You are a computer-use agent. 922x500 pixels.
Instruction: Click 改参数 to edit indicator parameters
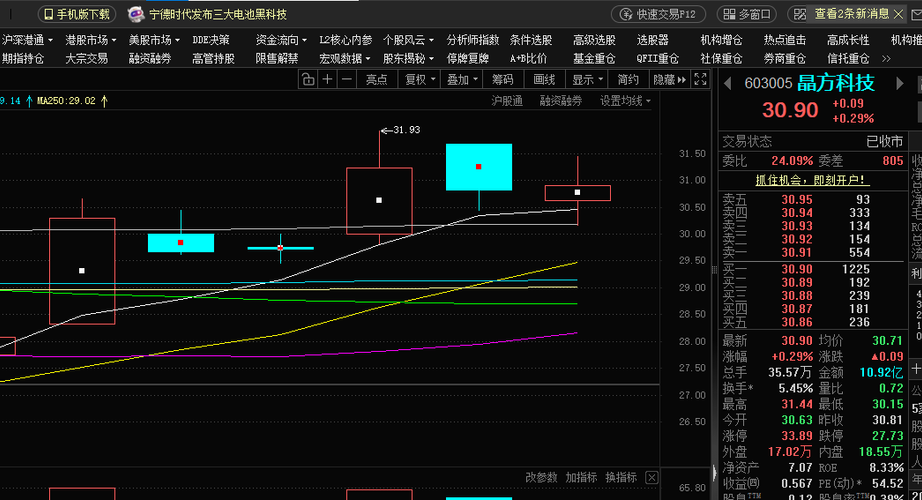[541, 478]
